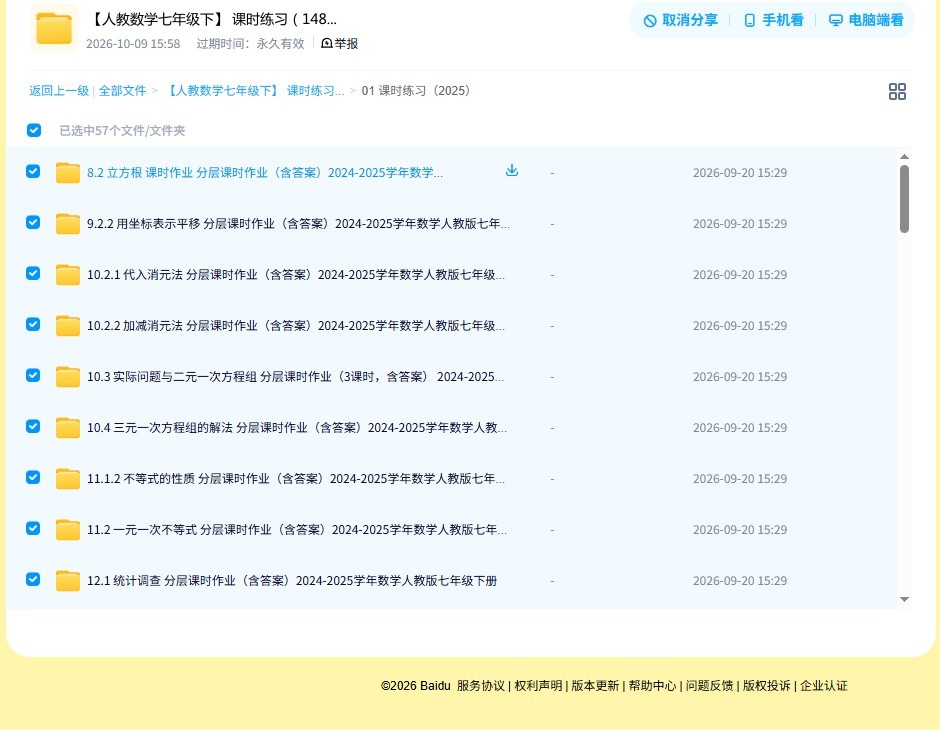Uncheck the 8.2 立方根 row
The image size is (940, 730).
click(x=33, y=171)
